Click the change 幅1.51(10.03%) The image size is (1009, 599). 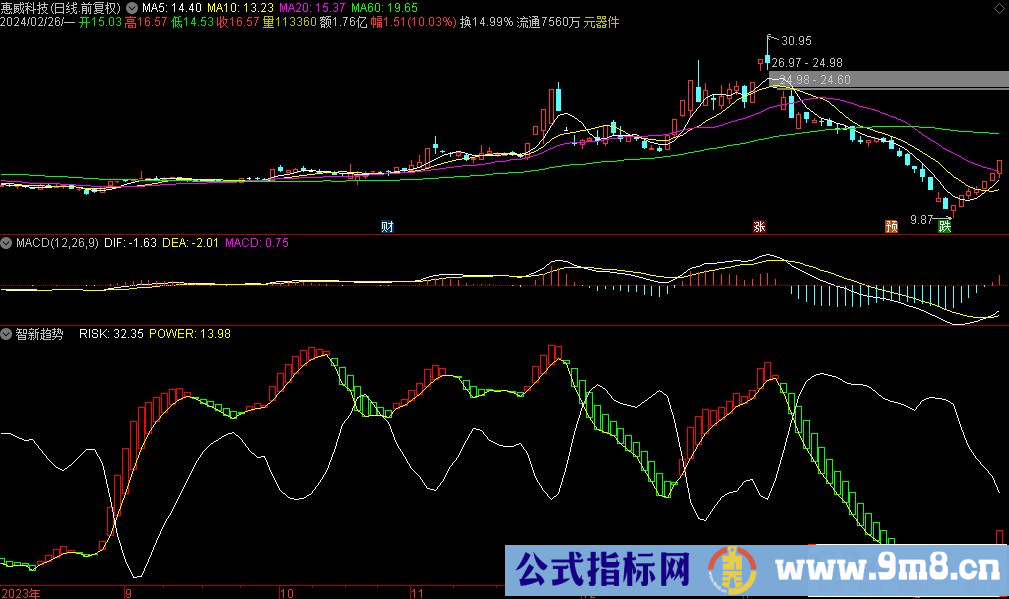click(413, 23)
